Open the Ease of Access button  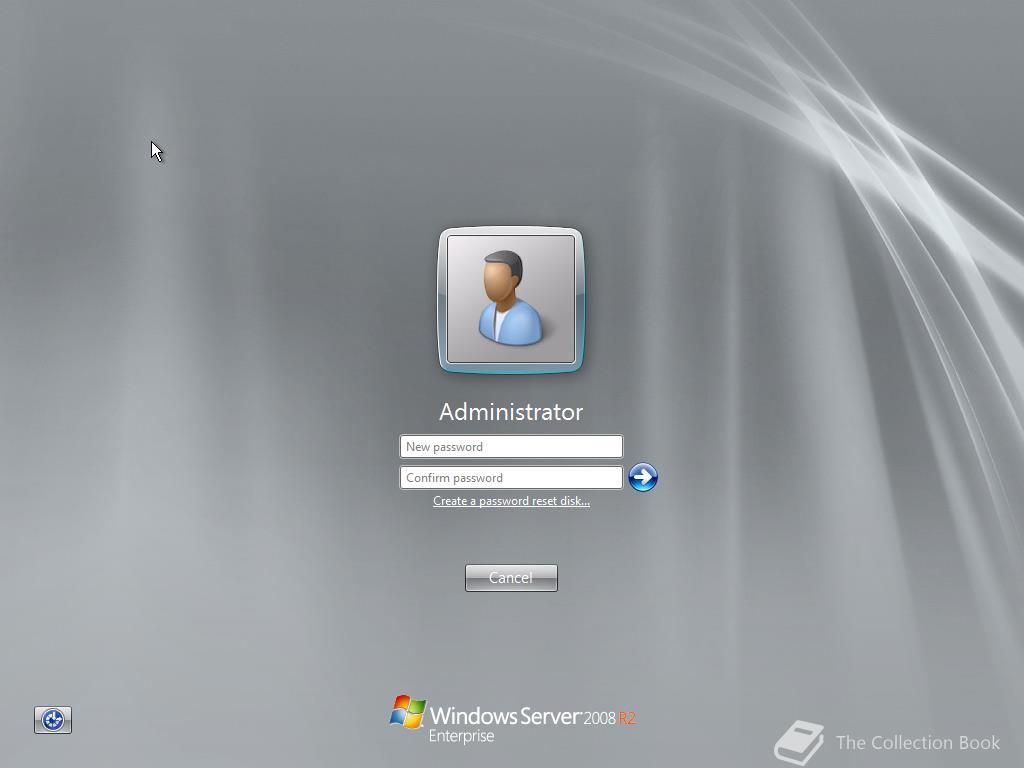tap(53, 720)
